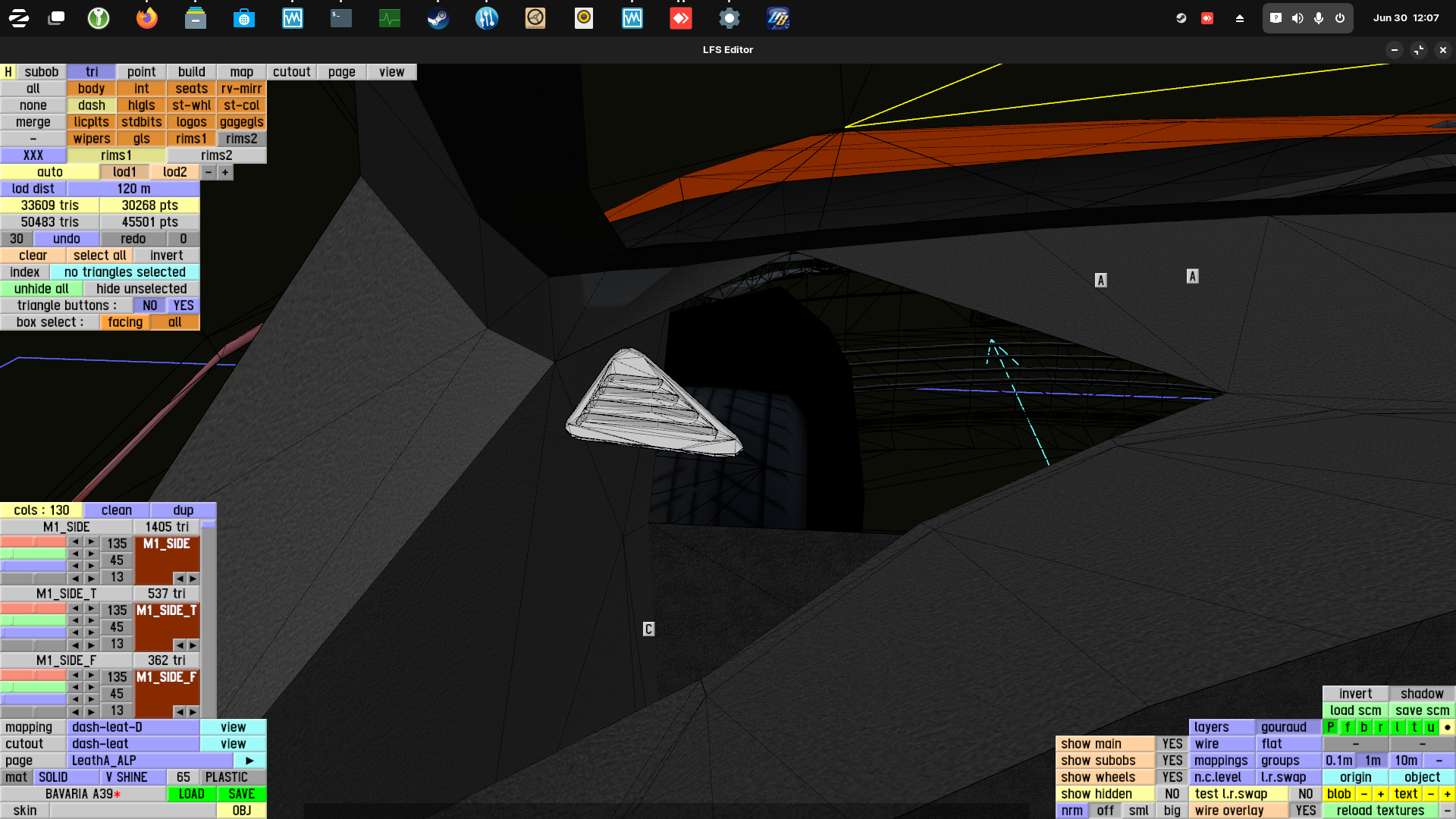Open Firefox from the top panel

coord(146,18)
